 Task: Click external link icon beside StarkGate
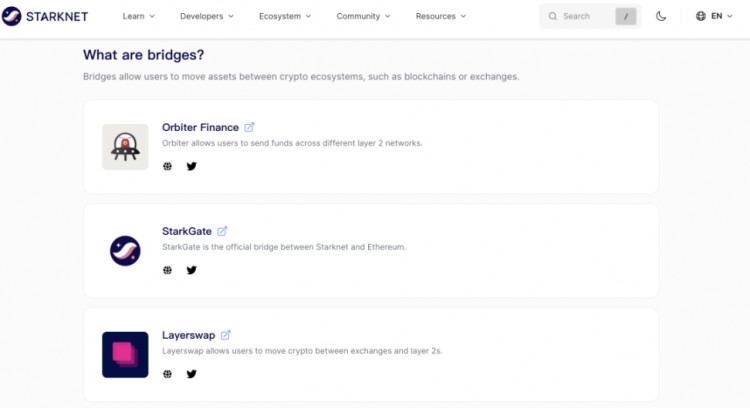[x=222, y=231]
